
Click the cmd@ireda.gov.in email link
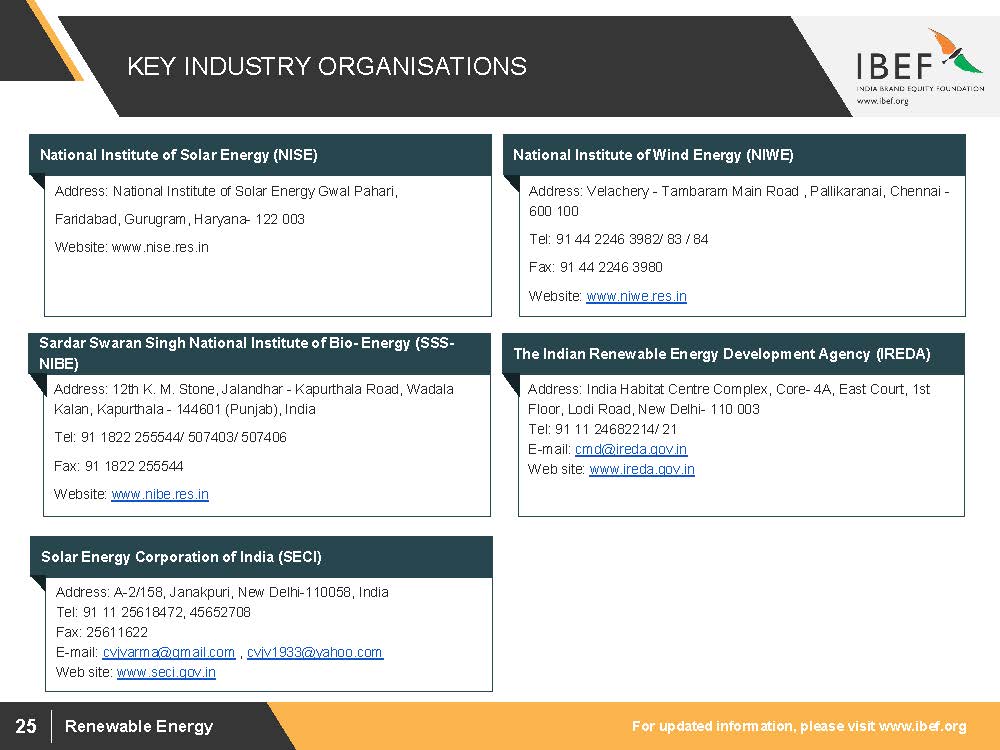click(x=631, y=449)
